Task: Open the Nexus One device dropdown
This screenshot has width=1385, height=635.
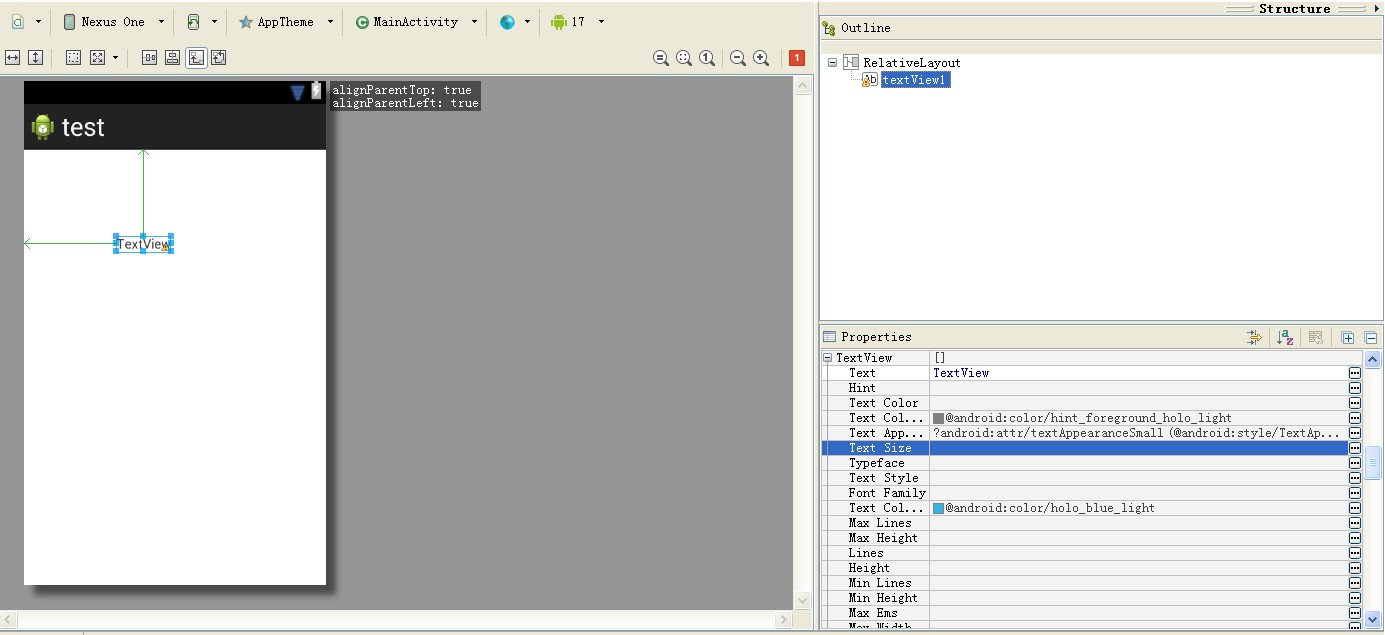Action: tap(114, 22)
